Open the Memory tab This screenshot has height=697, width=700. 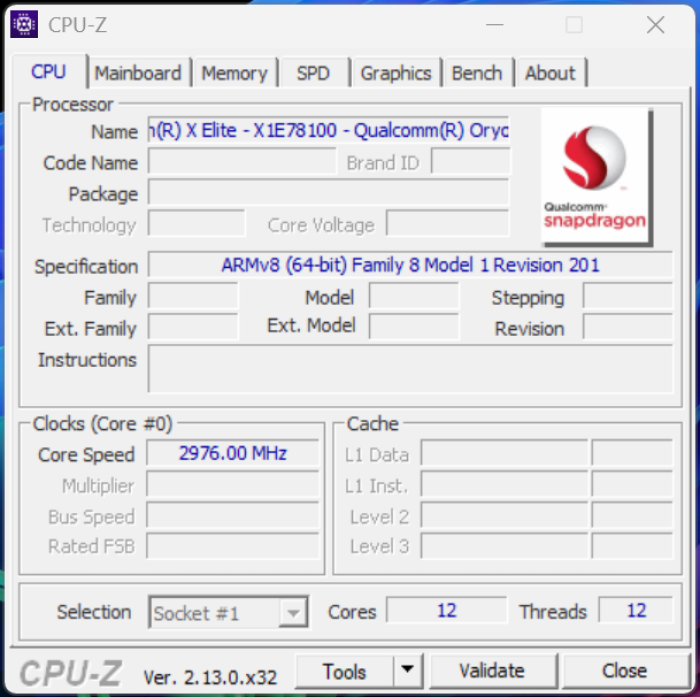234,73
